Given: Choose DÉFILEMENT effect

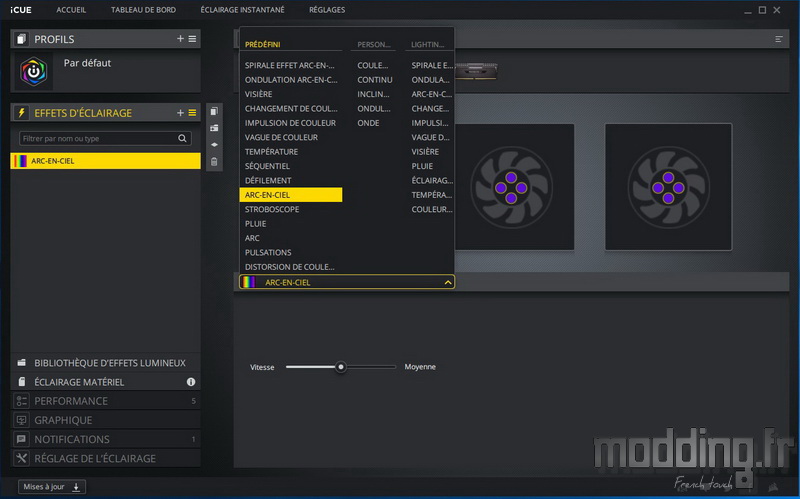Looking at the screenshot, I should click(268, 180).
